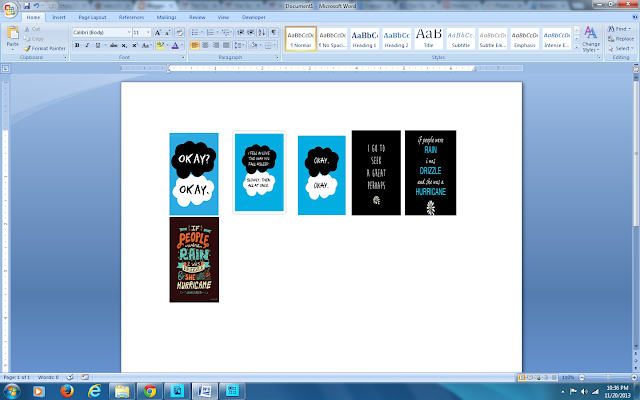The image size is (640, 400).
Task: Click the zoom slider in status bar
Action: click(608, 378)
